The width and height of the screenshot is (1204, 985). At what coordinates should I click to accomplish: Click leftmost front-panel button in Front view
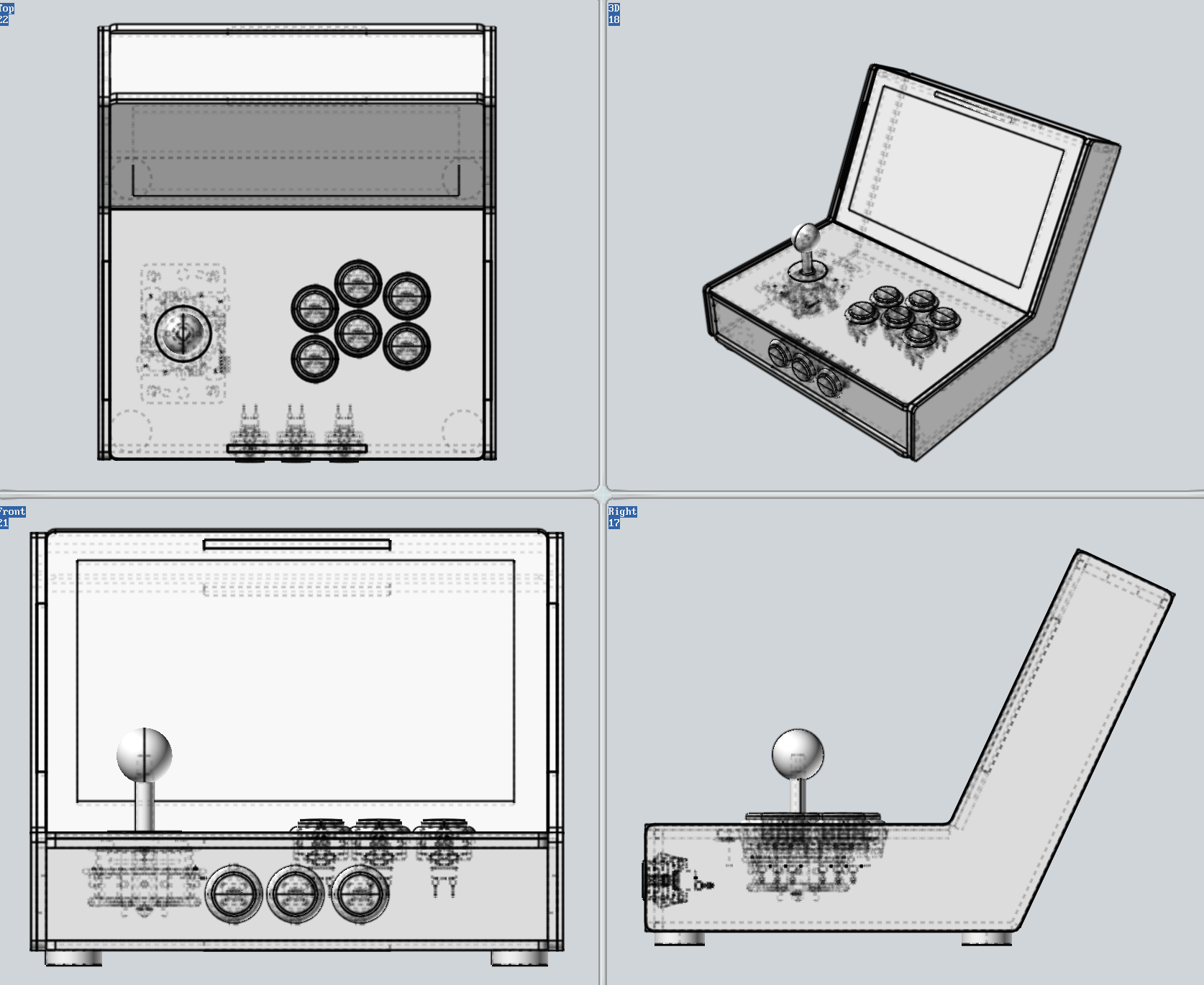click(x=233, y=893)
